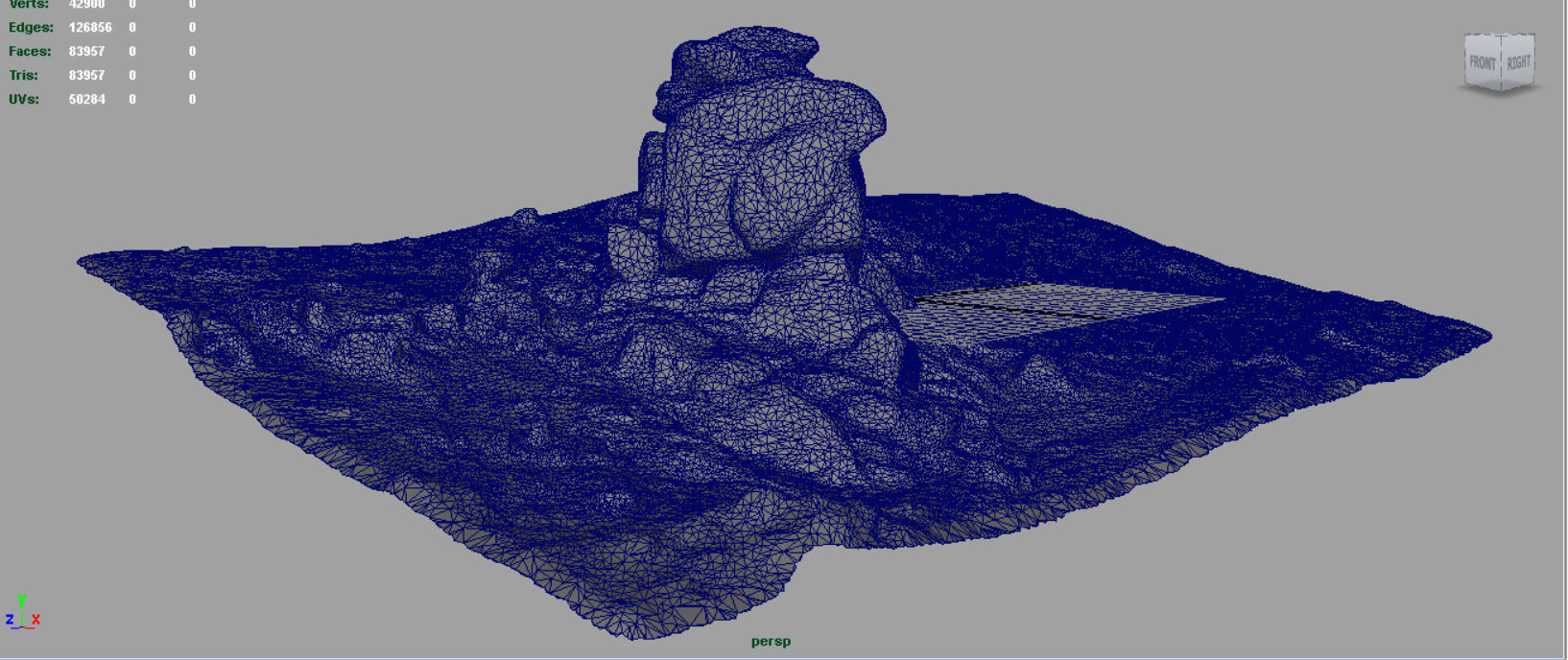Image resolution: width=1568 pixels, height=660 pixels.
Task: Click the 'UVs:' label in the HUD
Action: [24, 100]
